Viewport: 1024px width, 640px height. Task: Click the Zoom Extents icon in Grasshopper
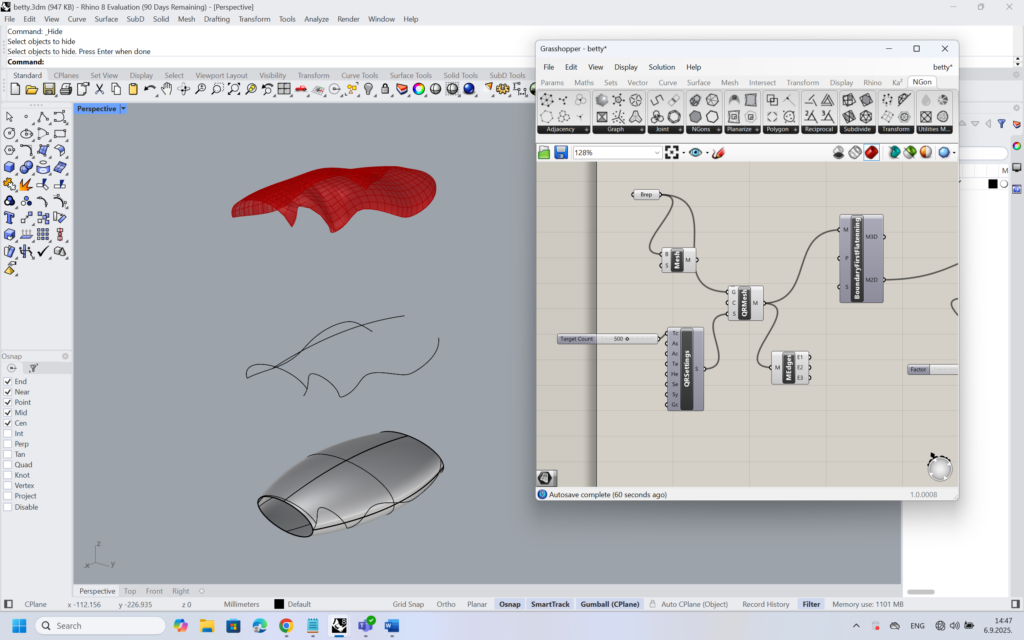coord(673,153)
